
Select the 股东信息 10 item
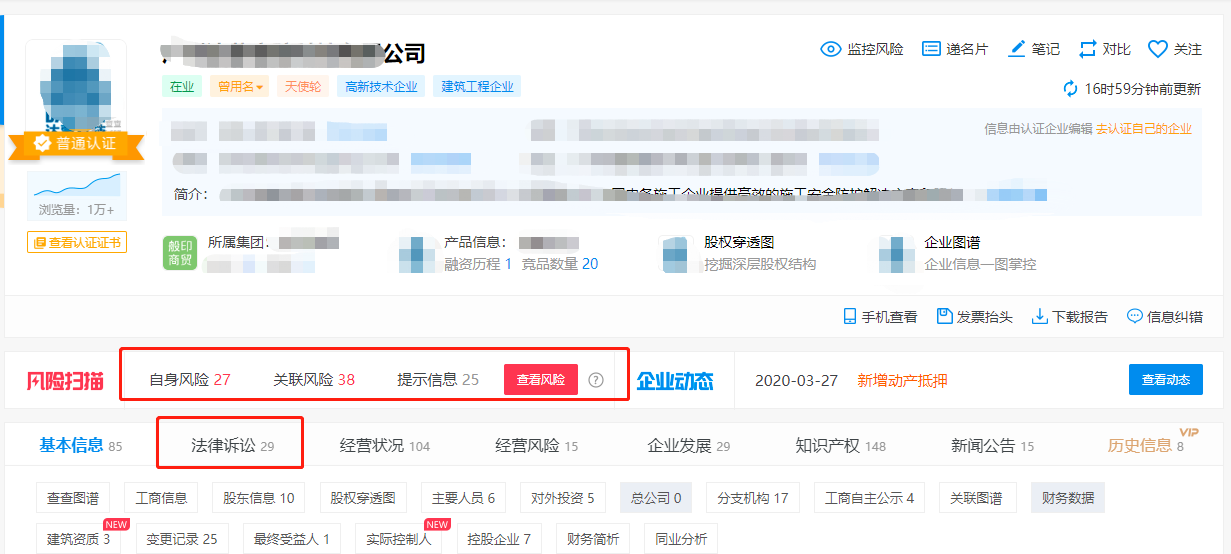pos(258,498)
